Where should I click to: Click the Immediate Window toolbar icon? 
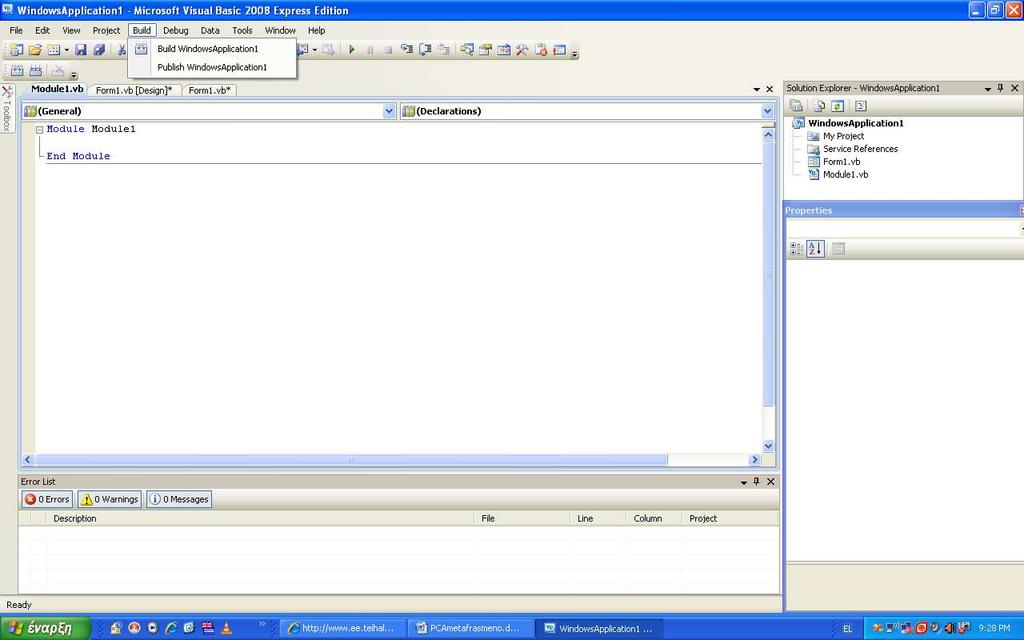pyautogui.click(x=560, y=50)
